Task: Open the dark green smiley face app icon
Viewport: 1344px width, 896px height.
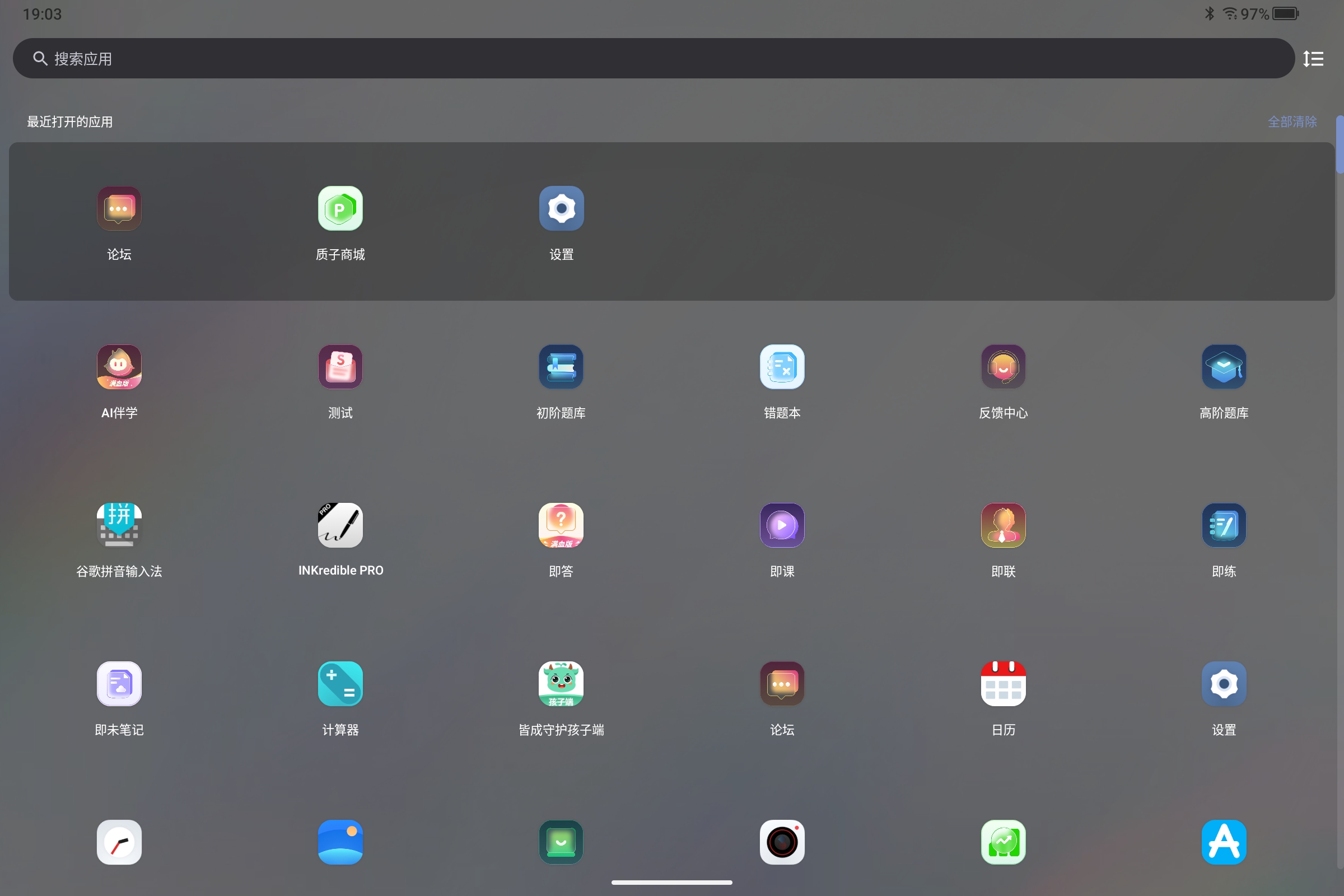Action: click(561, 842)
